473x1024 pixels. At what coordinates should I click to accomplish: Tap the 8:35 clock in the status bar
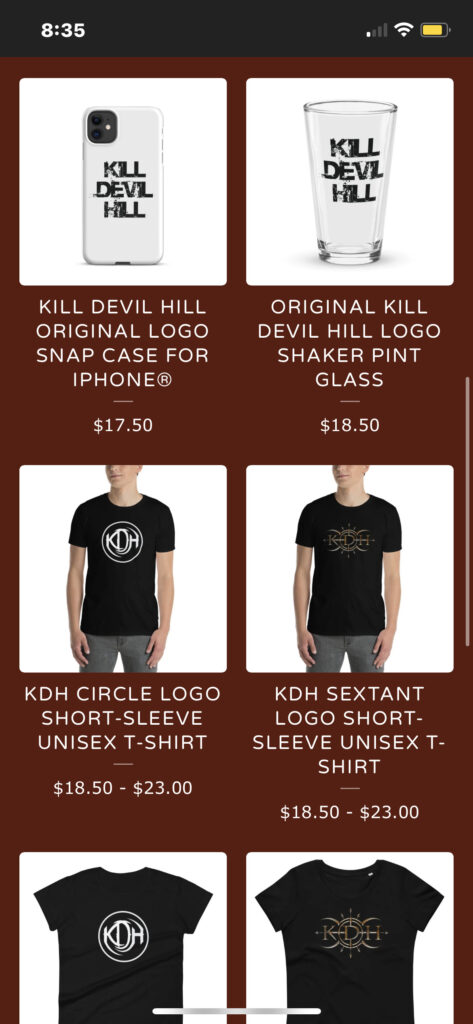pos(63,31)
